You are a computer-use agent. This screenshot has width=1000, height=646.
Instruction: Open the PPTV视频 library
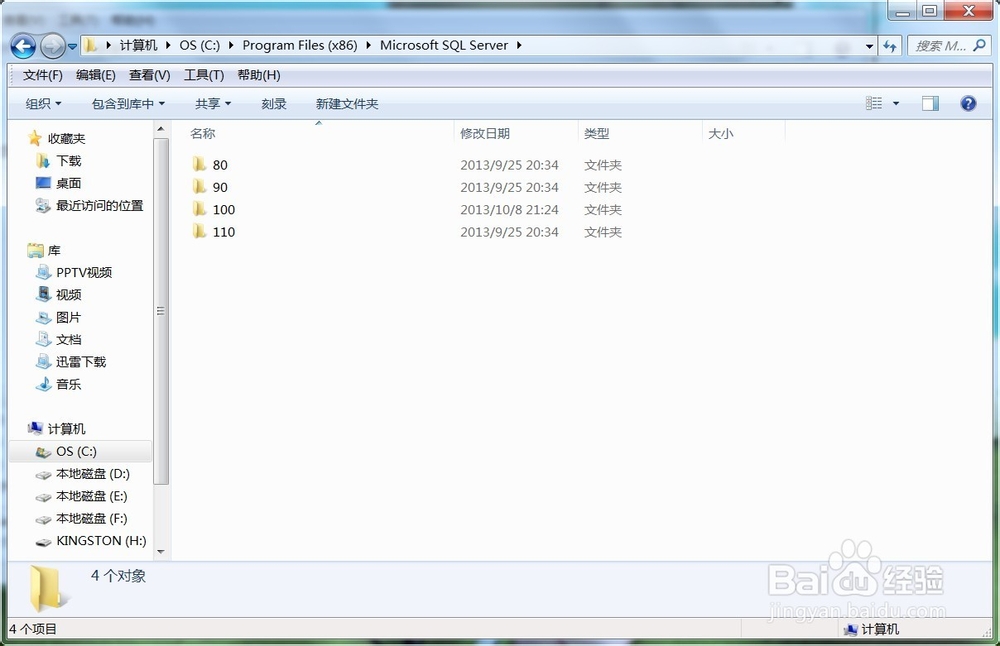coord(84,272)
